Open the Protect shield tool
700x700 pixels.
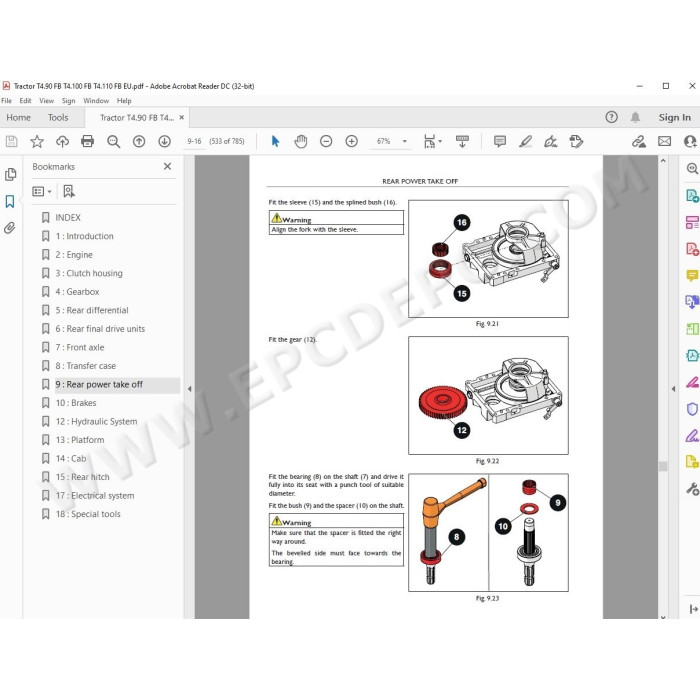[x=692, y=408]
